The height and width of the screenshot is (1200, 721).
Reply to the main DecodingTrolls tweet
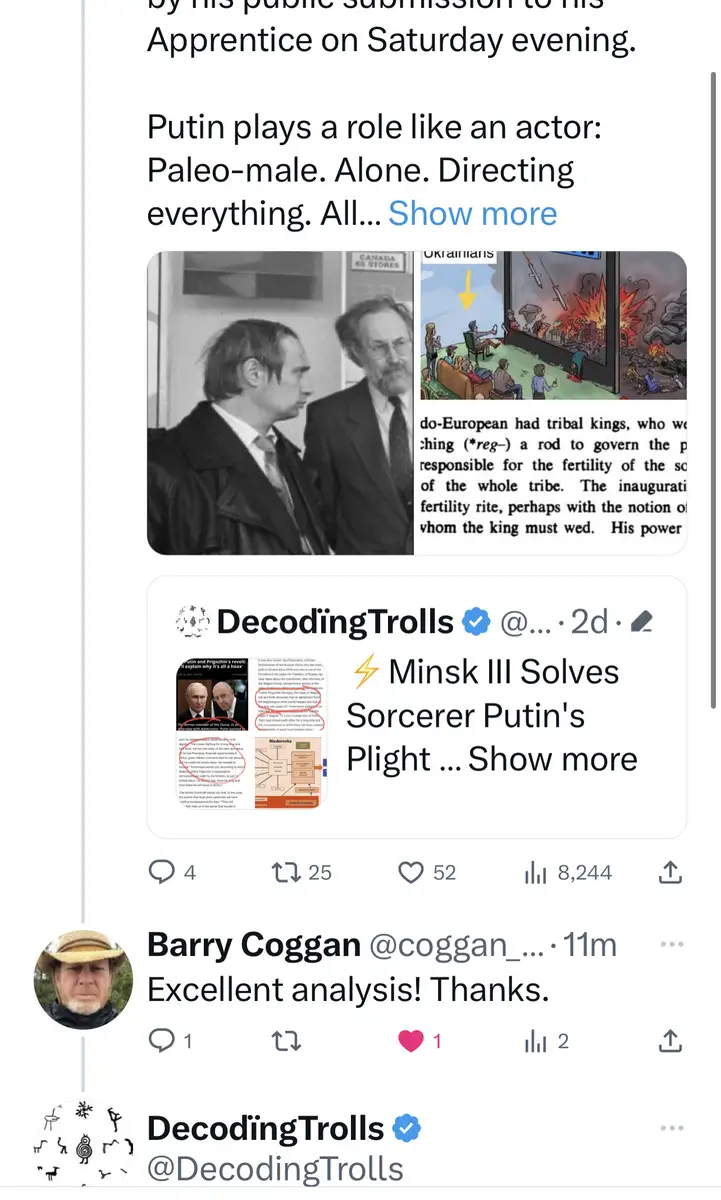[x=162, y=872]
